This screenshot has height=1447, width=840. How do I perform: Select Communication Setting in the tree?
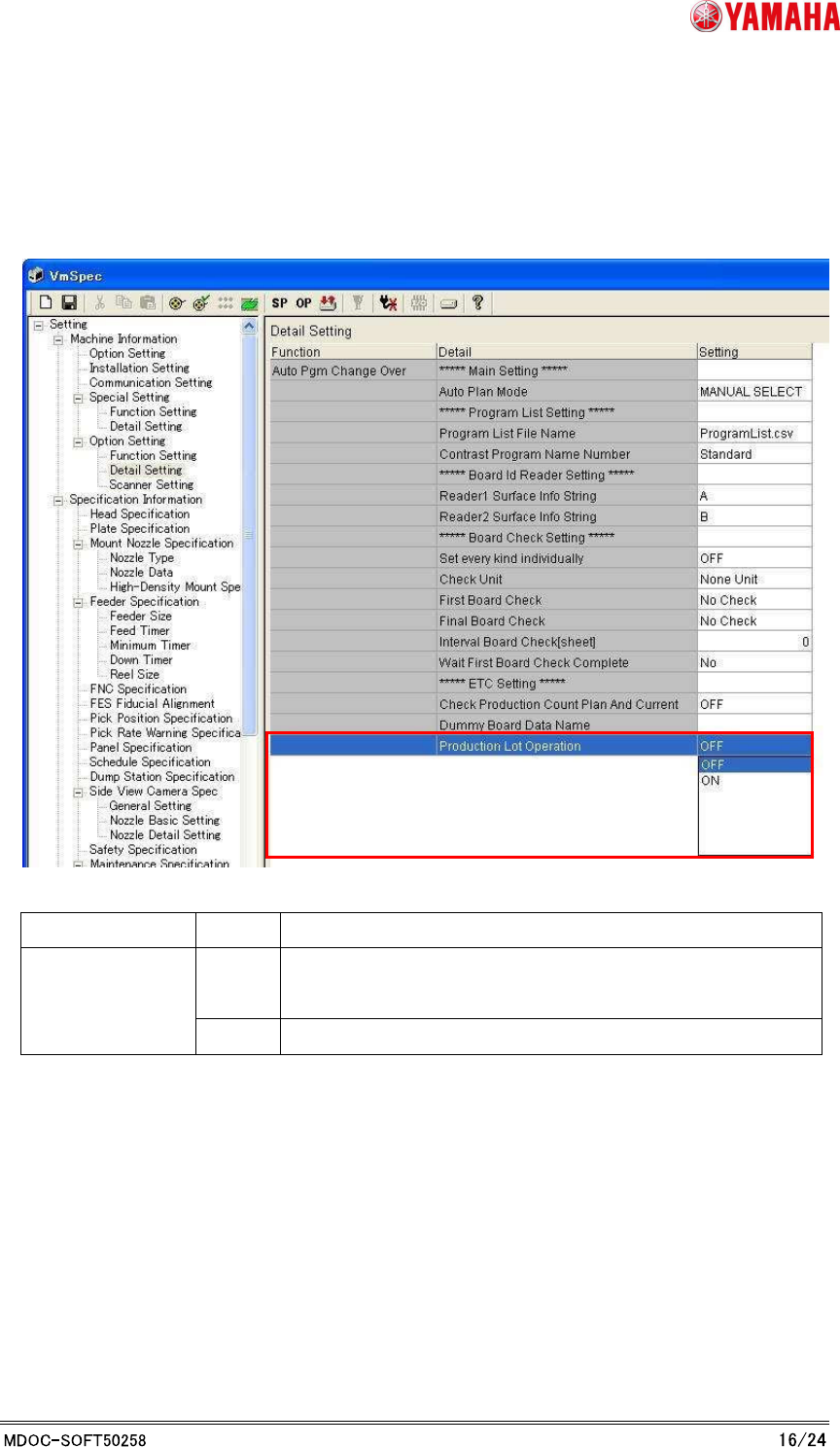[x=151, y=383]
